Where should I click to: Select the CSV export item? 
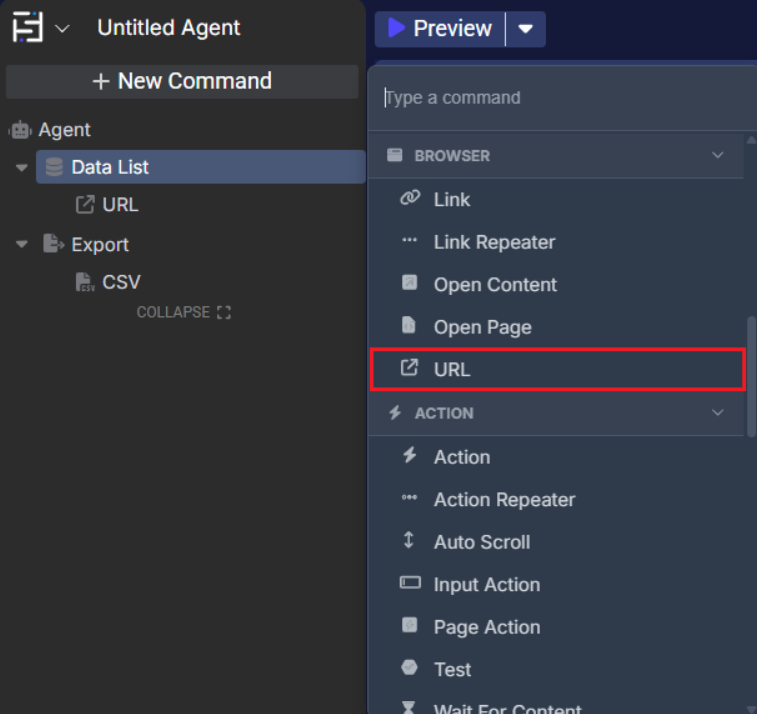coord(120,283)
